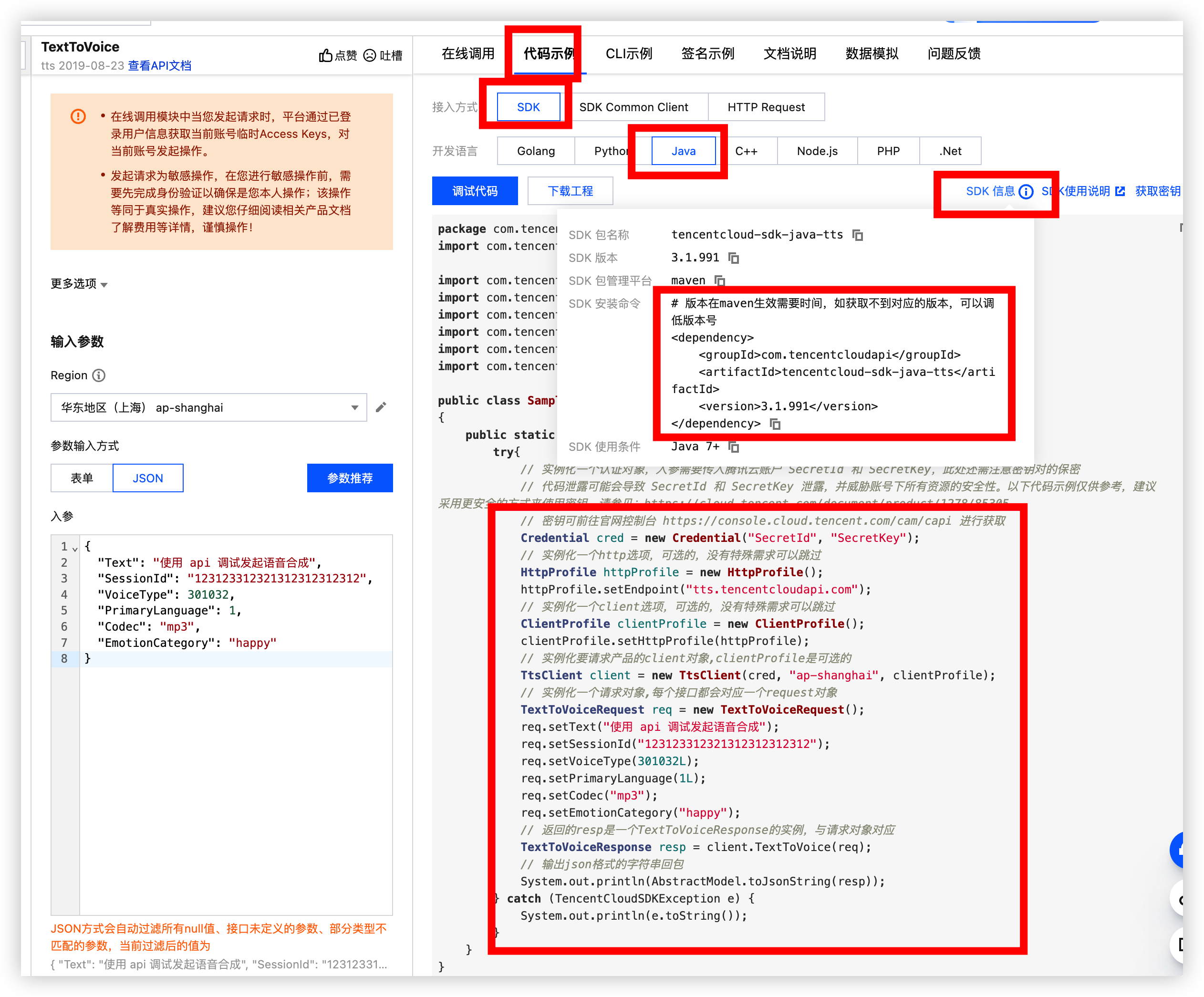The image size is (1204, 997).
Task: Copy the Java 7+ usage condition
Action: click(734, 447)
